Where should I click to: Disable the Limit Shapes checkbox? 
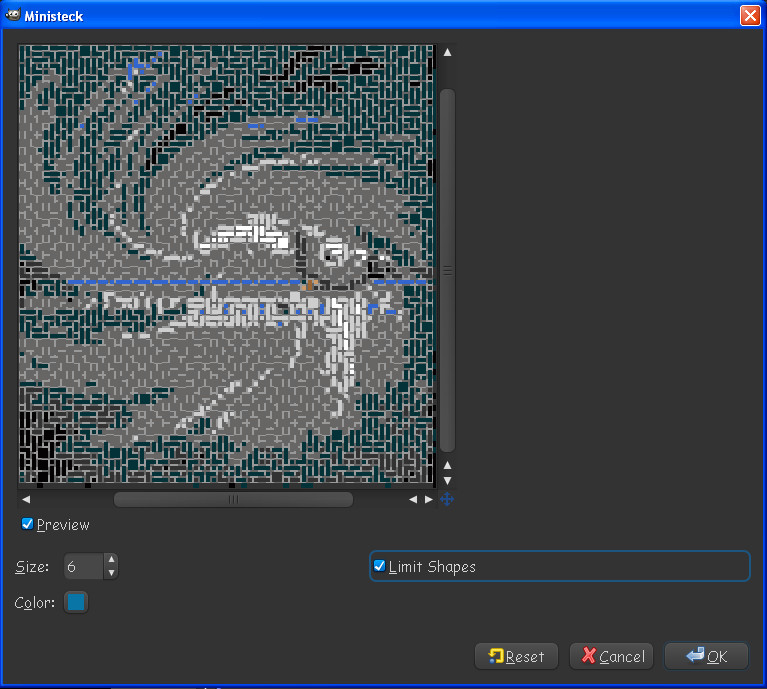tap(380, 566)
